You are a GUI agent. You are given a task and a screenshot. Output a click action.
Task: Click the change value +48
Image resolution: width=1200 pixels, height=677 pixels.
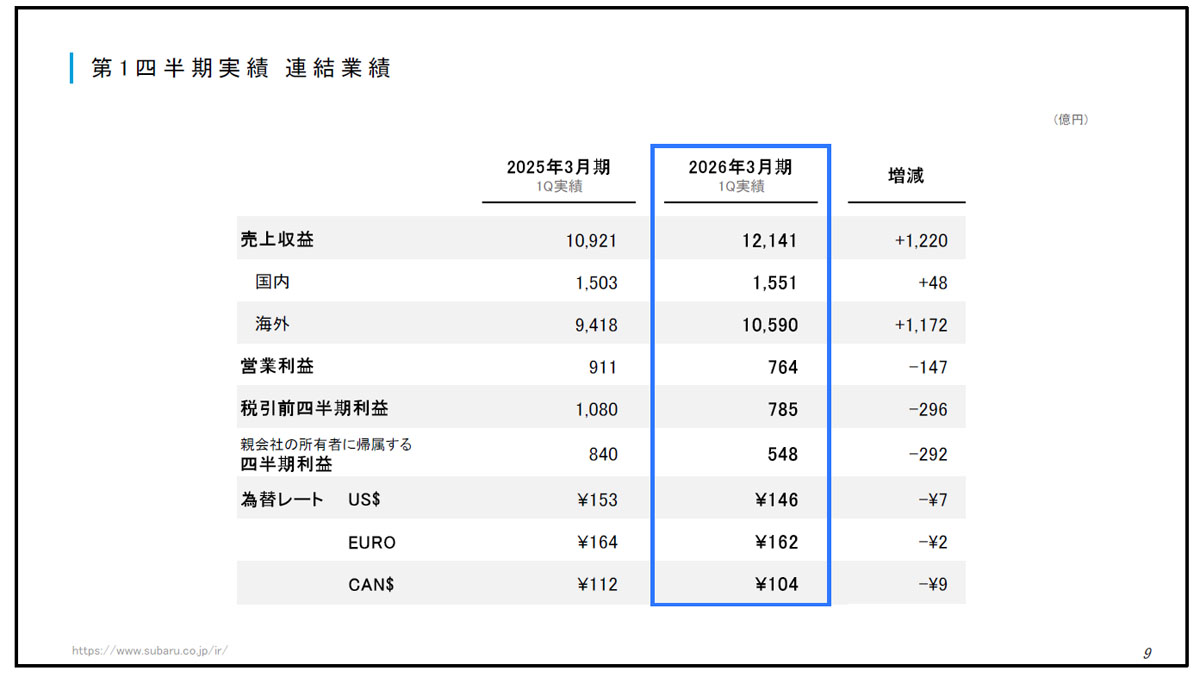[x=933, y=283]
